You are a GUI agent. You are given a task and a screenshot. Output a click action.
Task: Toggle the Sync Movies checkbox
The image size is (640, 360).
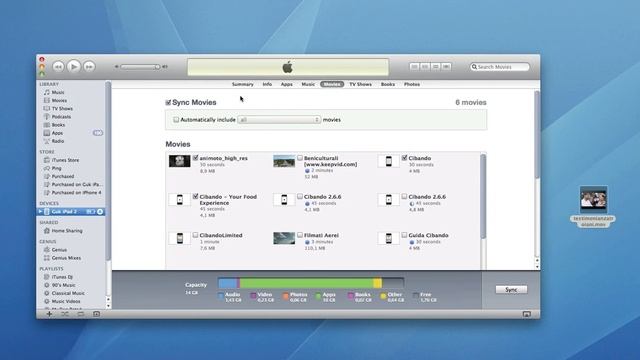point(168,102)
